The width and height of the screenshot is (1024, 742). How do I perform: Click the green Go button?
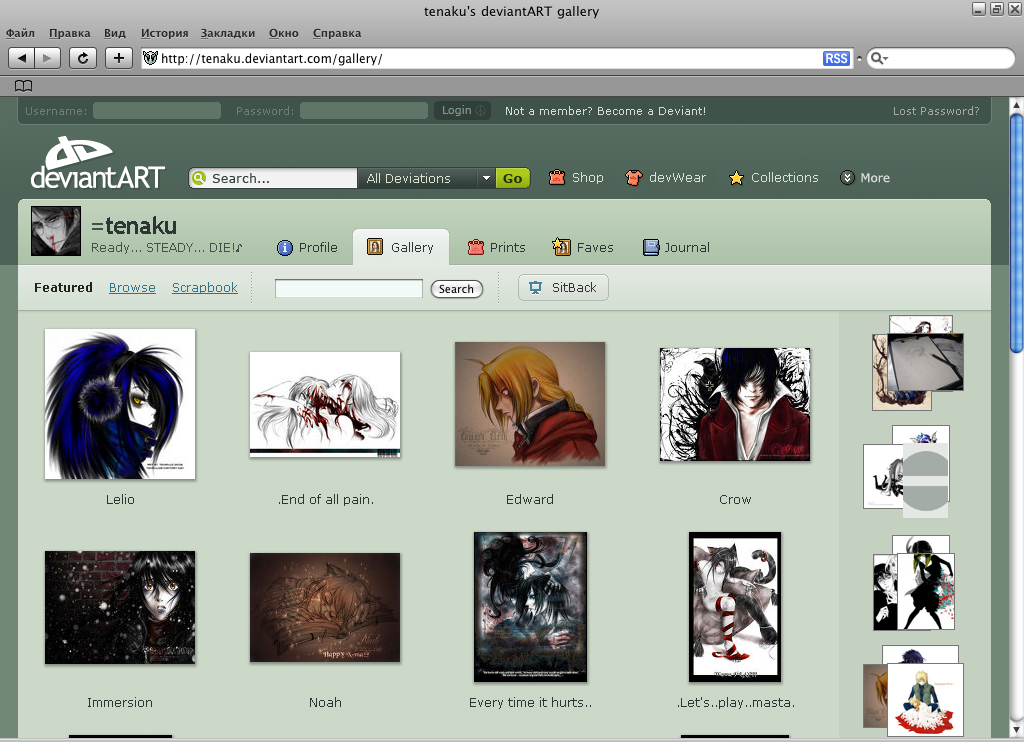[513, 178]
